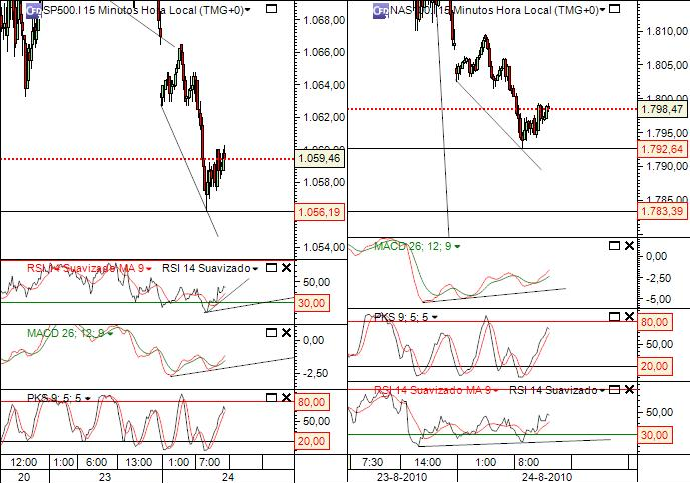Select the SP500 current price label 1.059,46
The width and height of the screenshot is (690, 485).
coord(320,158)
